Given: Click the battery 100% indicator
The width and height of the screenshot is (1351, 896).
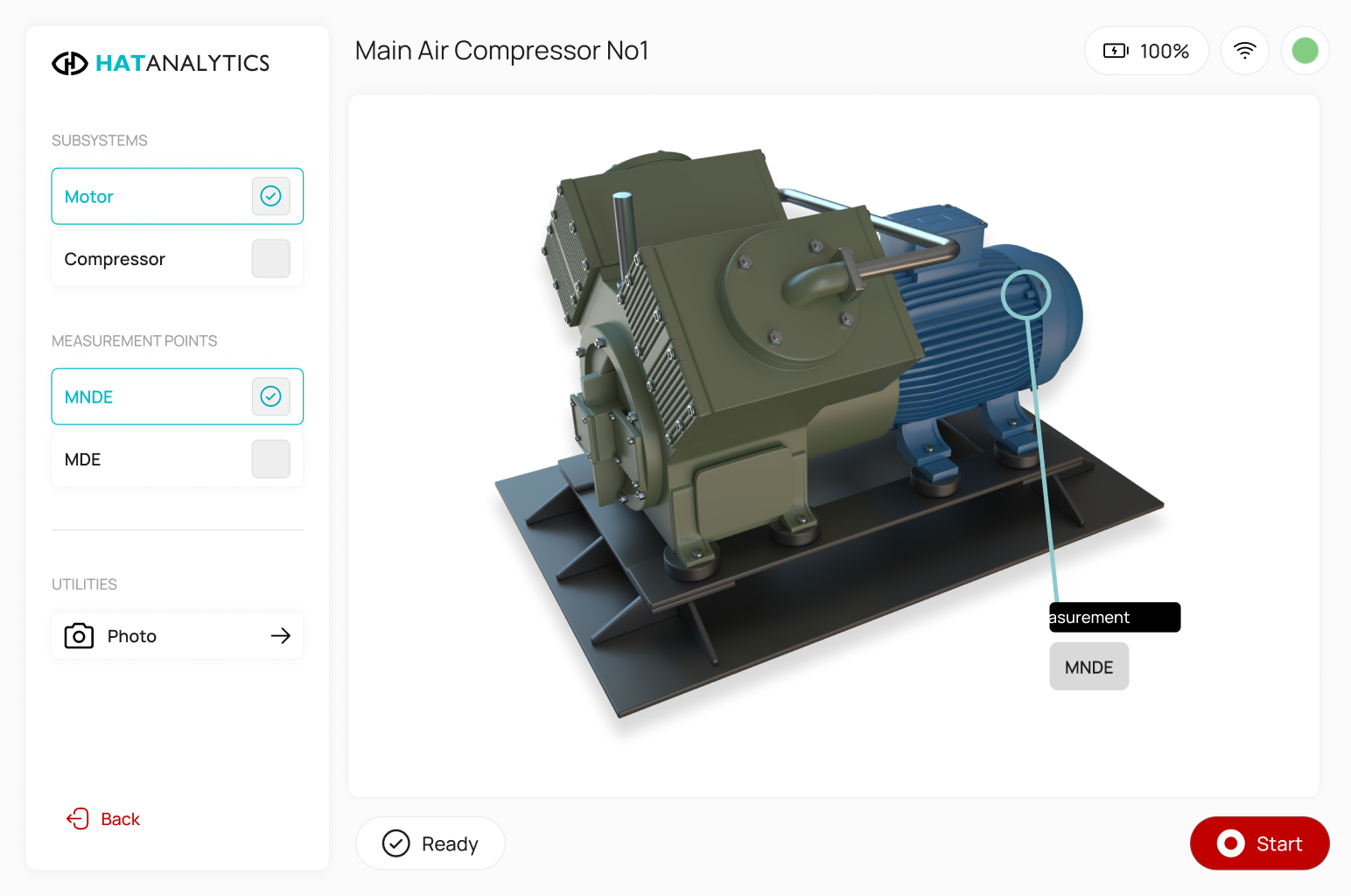Looking at the screenshot, I should [1146, 51].
